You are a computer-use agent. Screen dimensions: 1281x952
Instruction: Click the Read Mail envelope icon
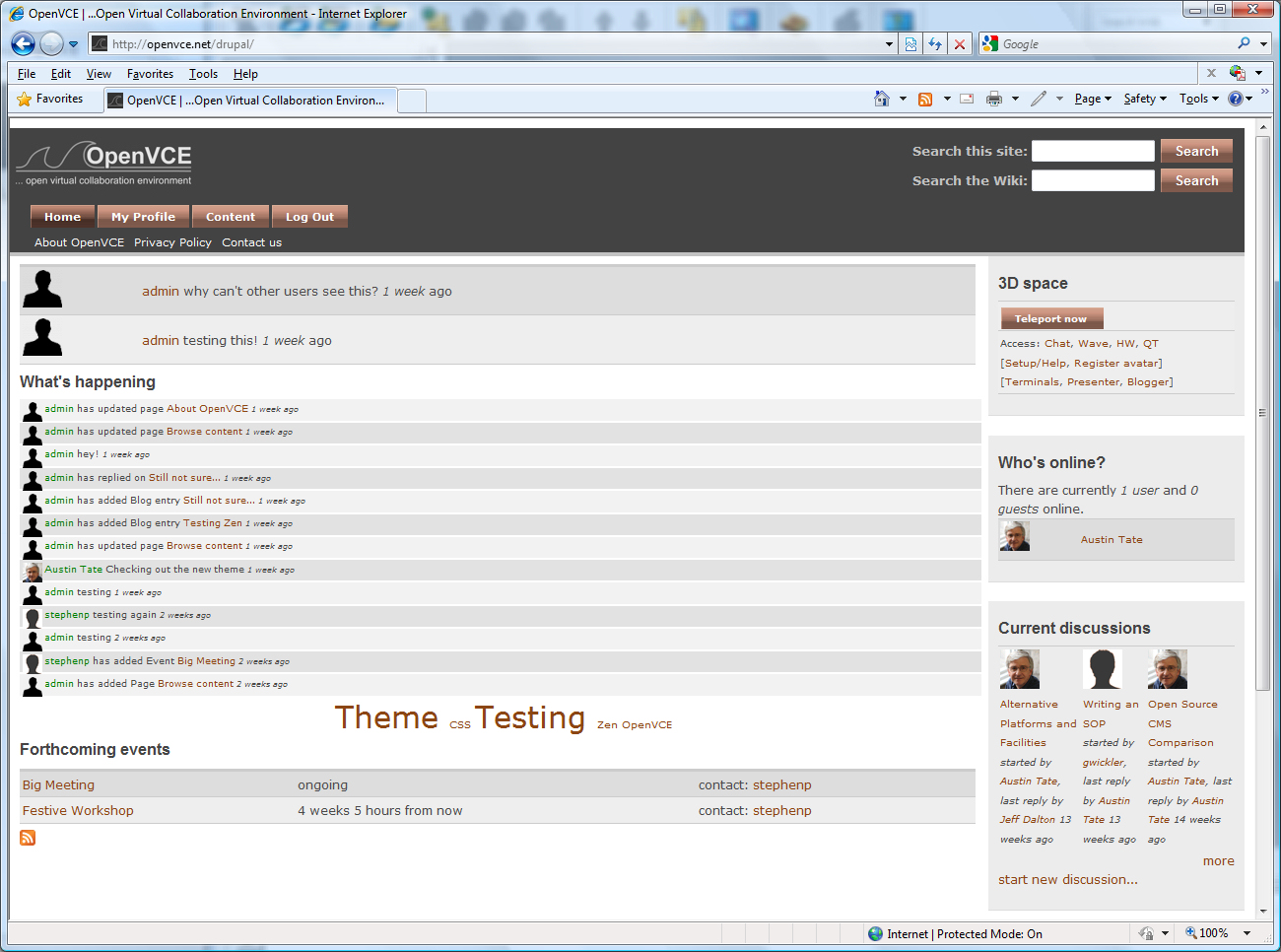click(967, 99)
